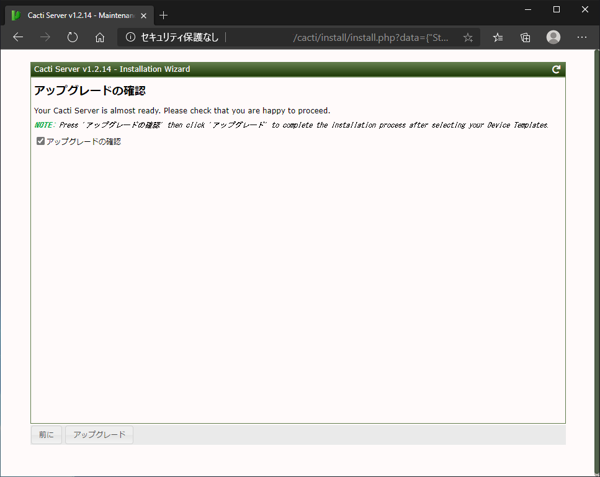Open the collections icon
The image size is (600, 477).
[x=525, y=37]
